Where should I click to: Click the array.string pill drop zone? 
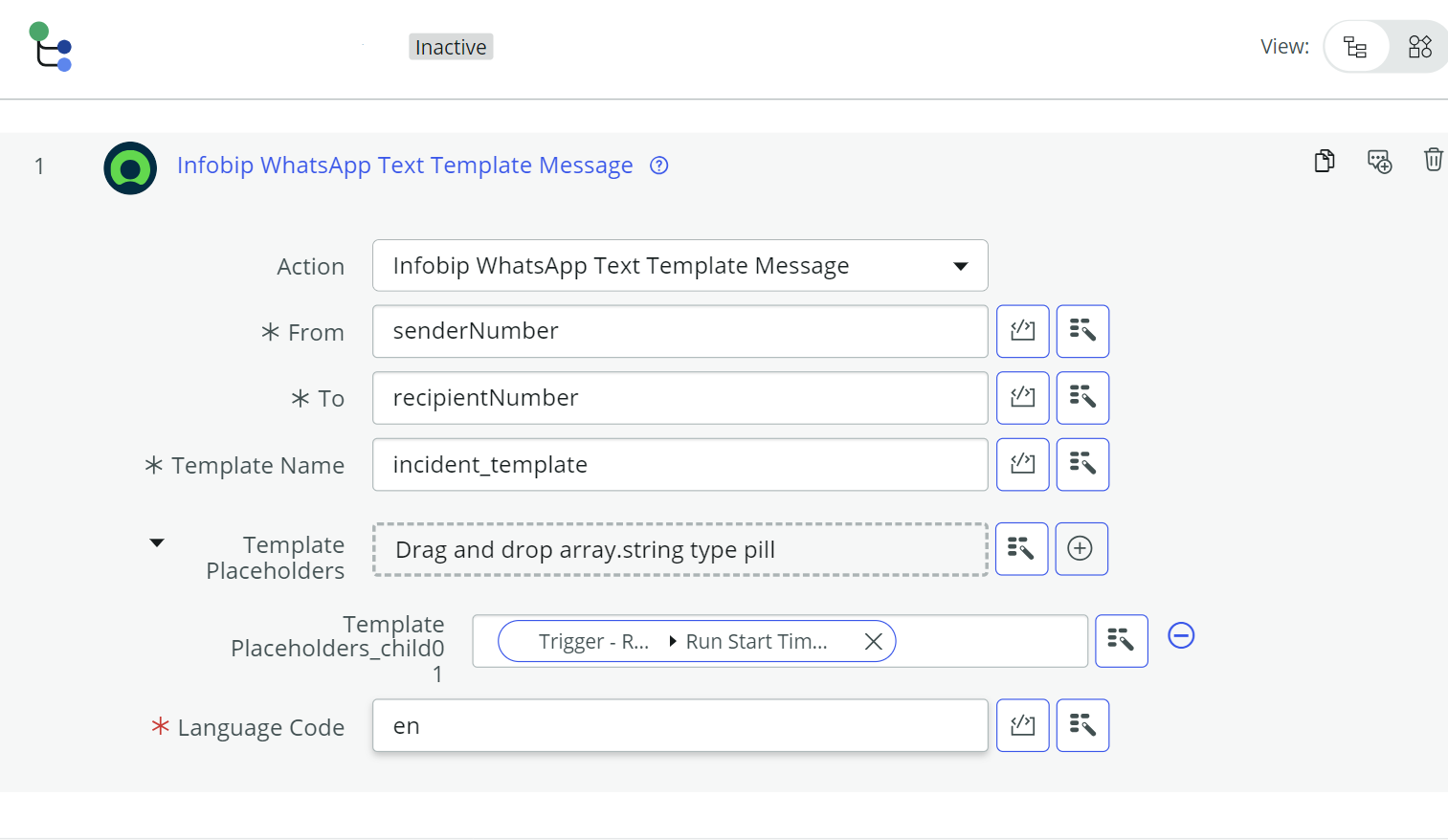point(679,549)
